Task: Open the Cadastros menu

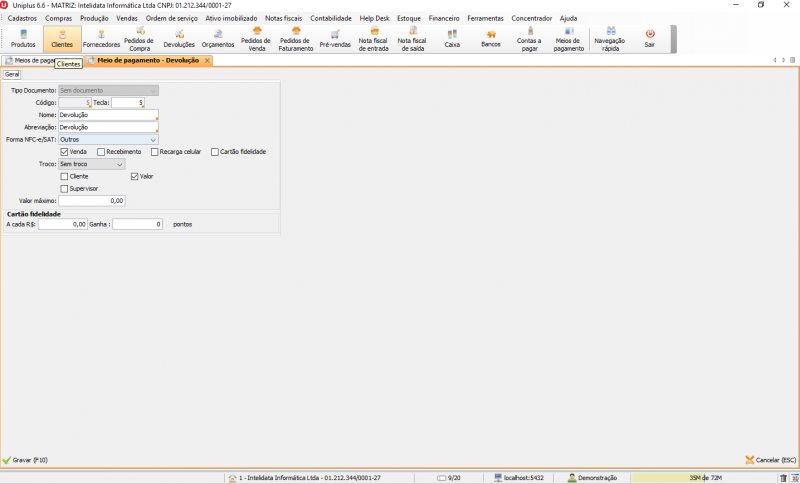Action: tap(22, 18)
